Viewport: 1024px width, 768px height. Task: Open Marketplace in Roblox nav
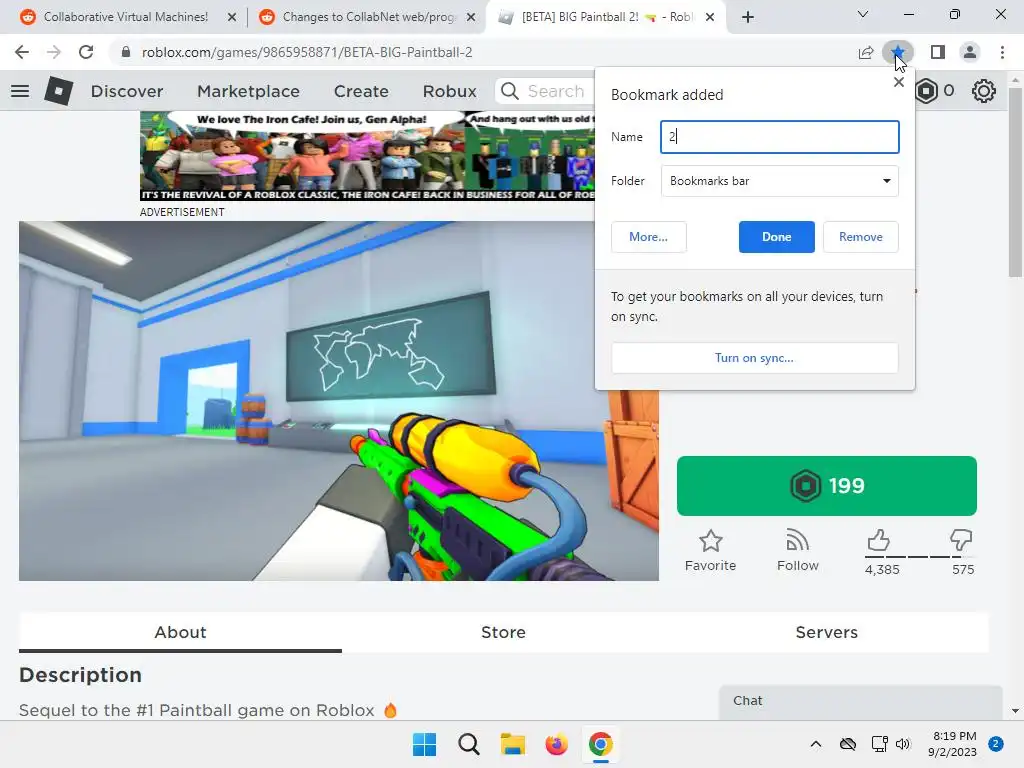pyautogui.click(x=248, y=91)
